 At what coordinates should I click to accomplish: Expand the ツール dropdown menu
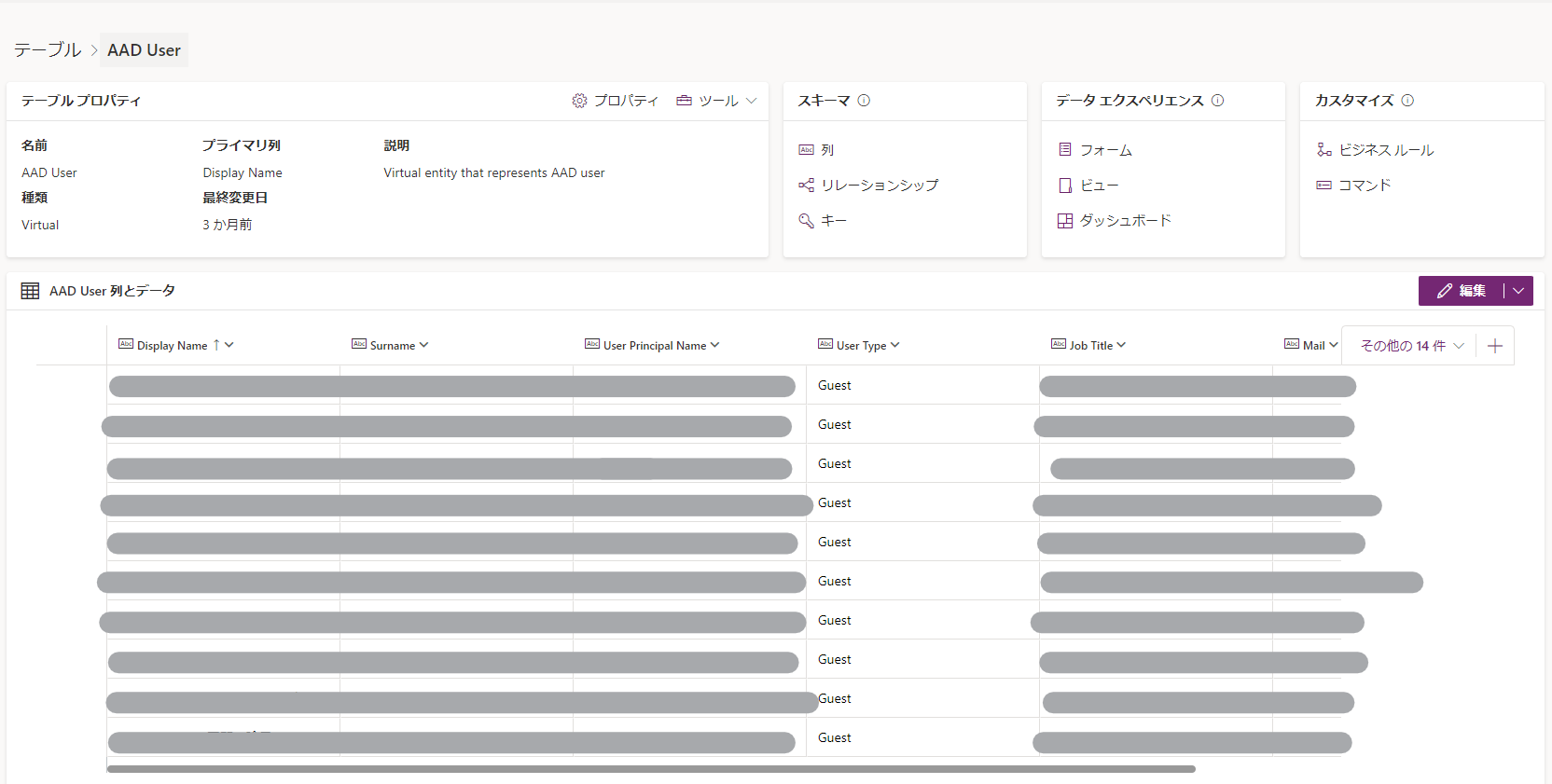point(752,101)
